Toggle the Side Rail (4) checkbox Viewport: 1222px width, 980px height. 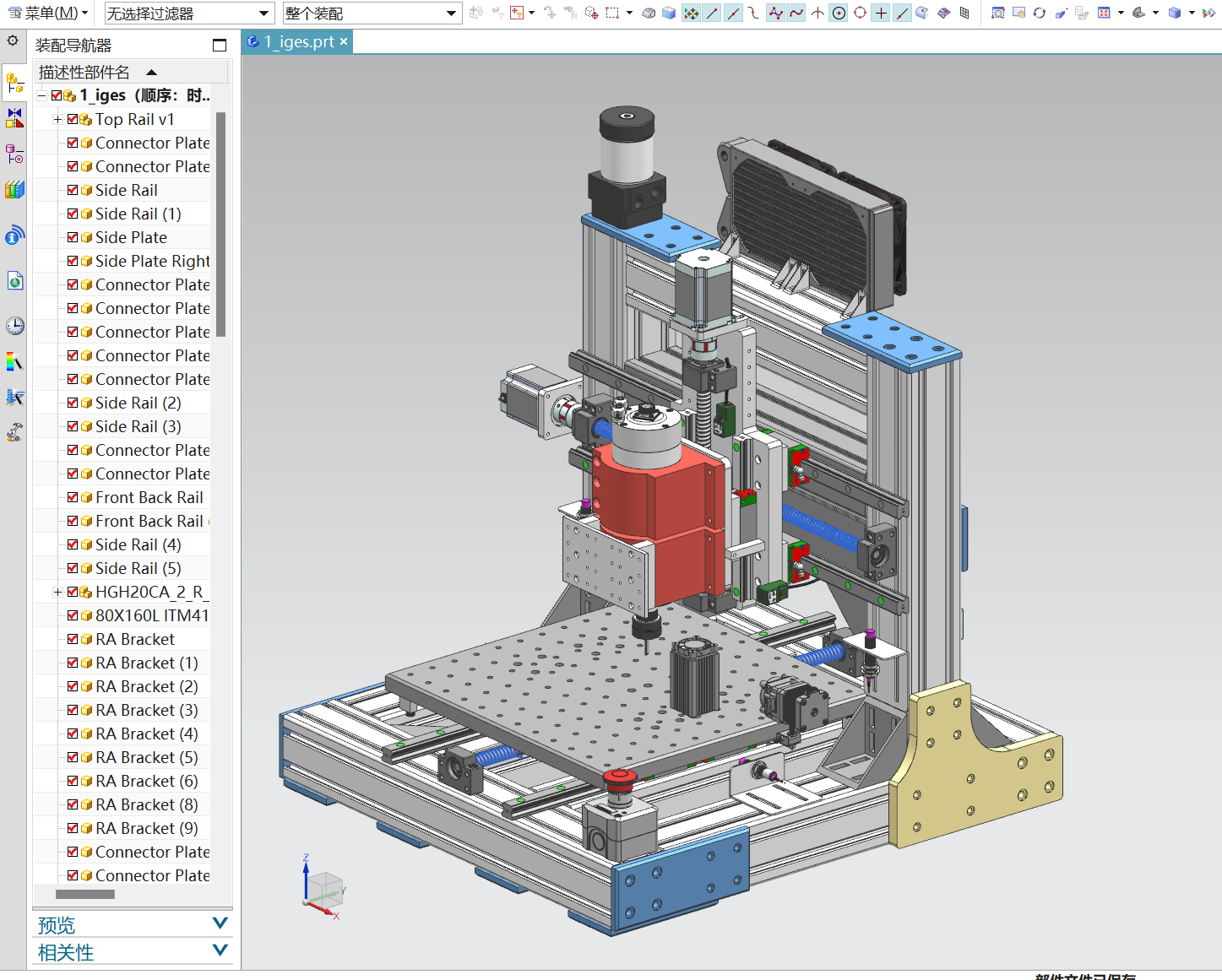[x=73, y=544]
